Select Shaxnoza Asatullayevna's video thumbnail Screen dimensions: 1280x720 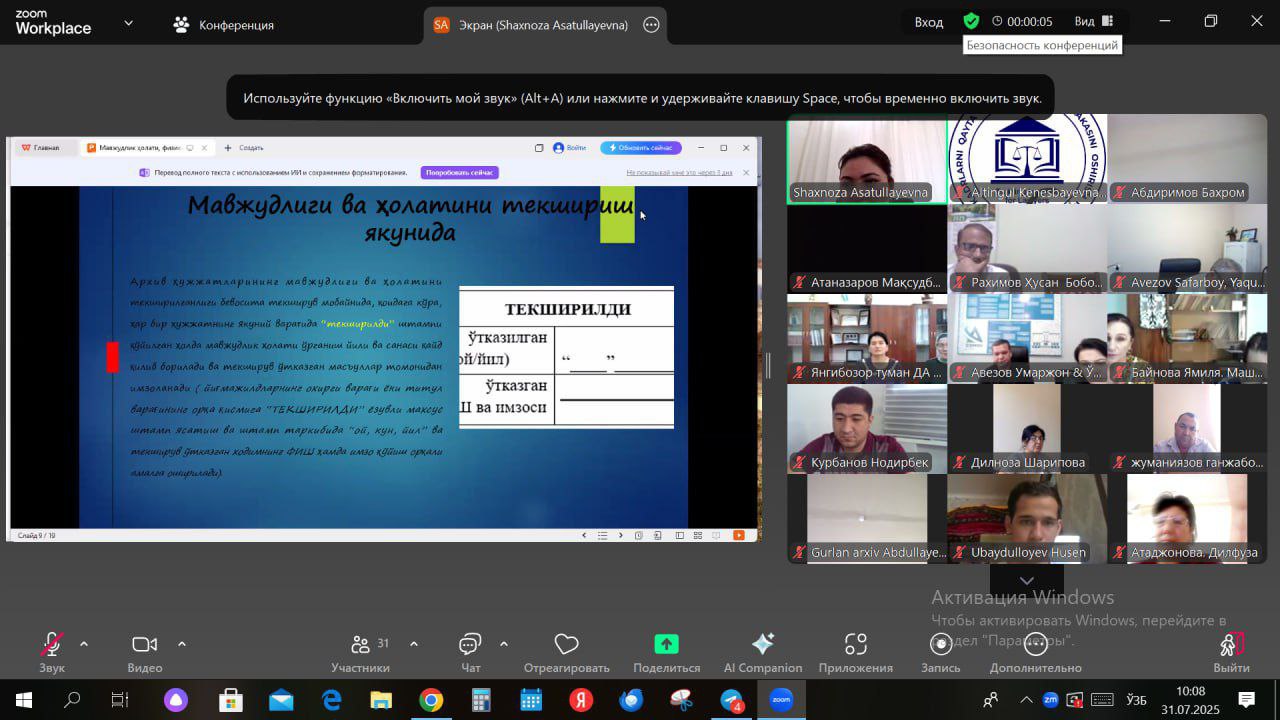(x=867, y=160)
